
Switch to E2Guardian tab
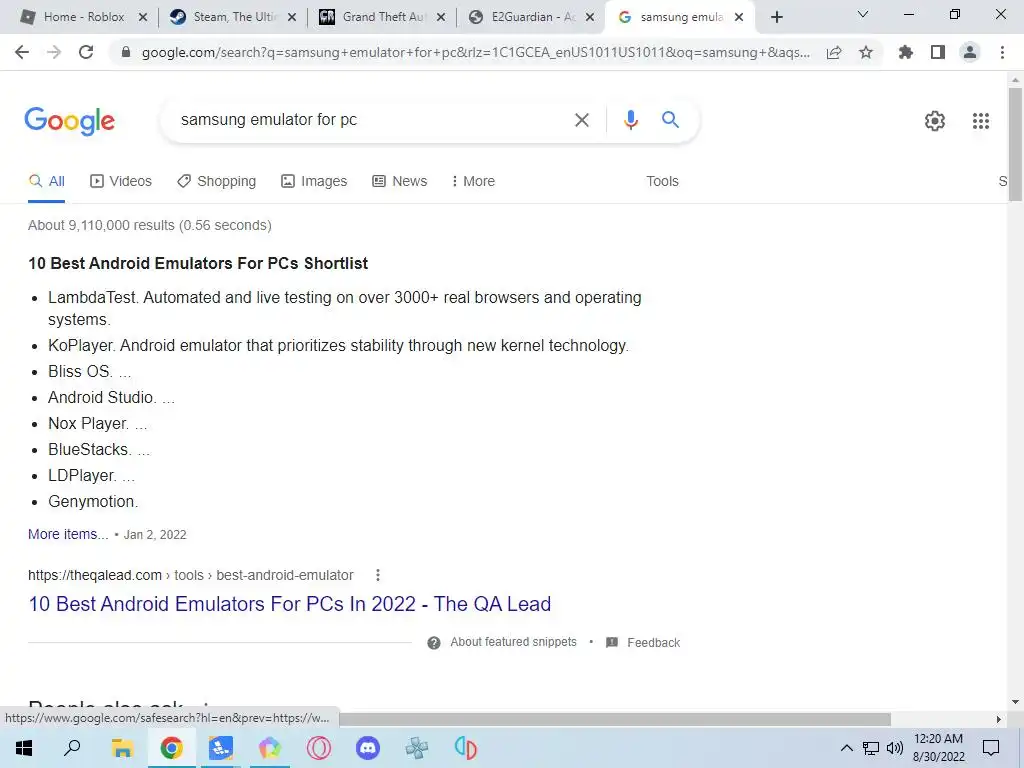tap(532, 17)
